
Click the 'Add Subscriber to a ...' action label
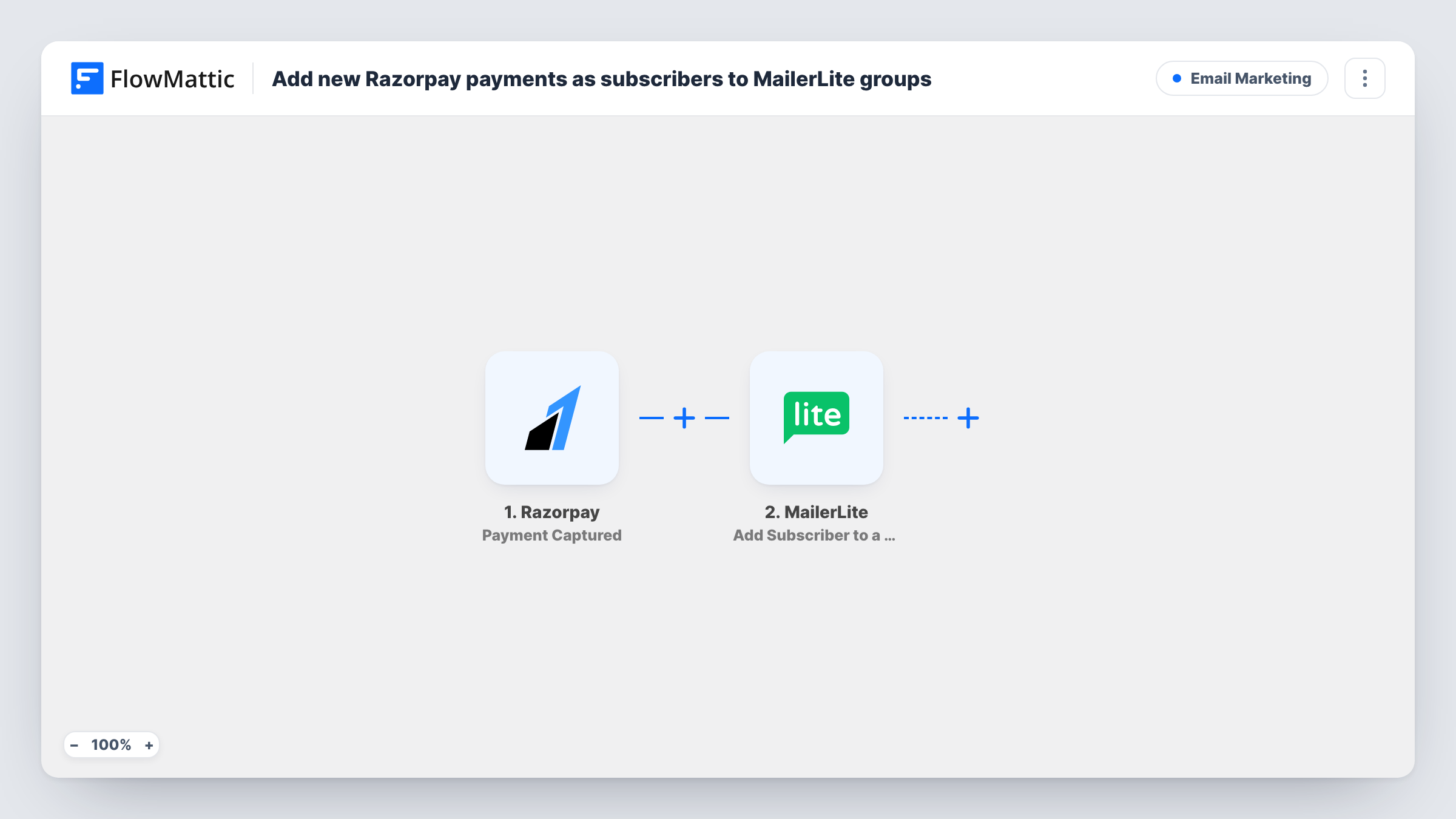(814, 535)
